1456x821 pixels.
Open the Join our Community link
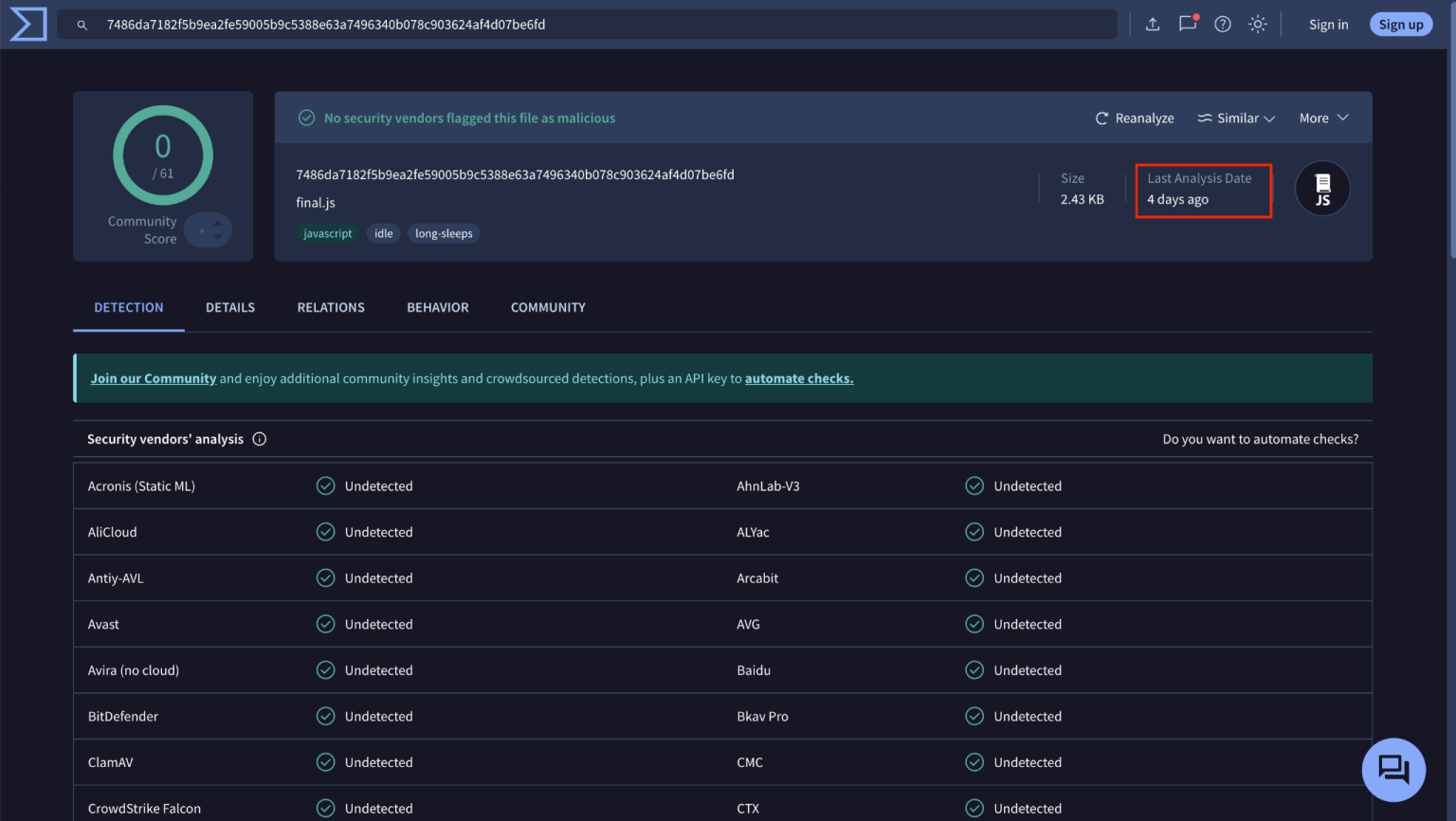[154, 377]
